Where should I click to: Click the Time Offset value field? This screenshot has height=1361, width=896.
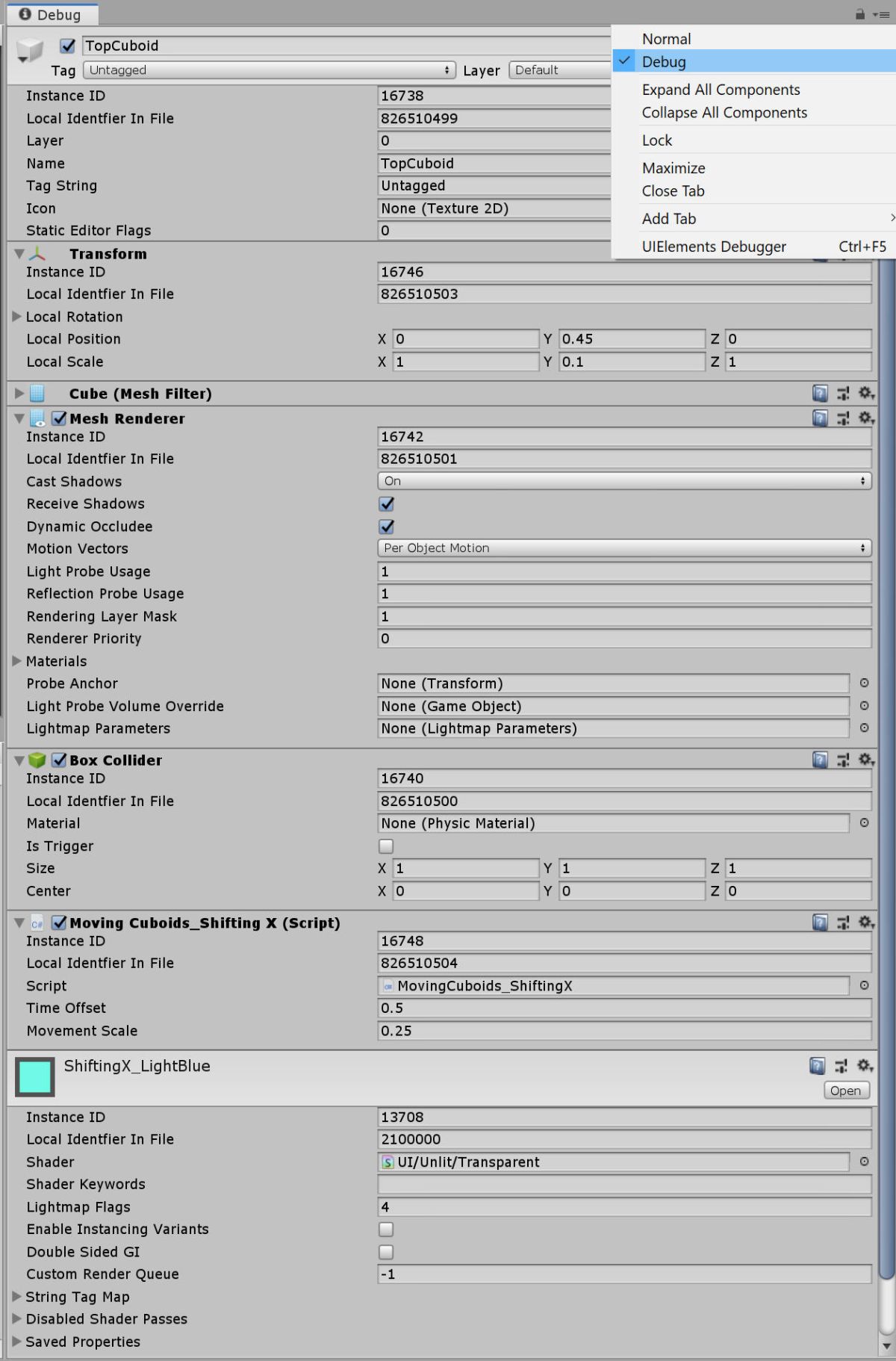[624, 1008]
